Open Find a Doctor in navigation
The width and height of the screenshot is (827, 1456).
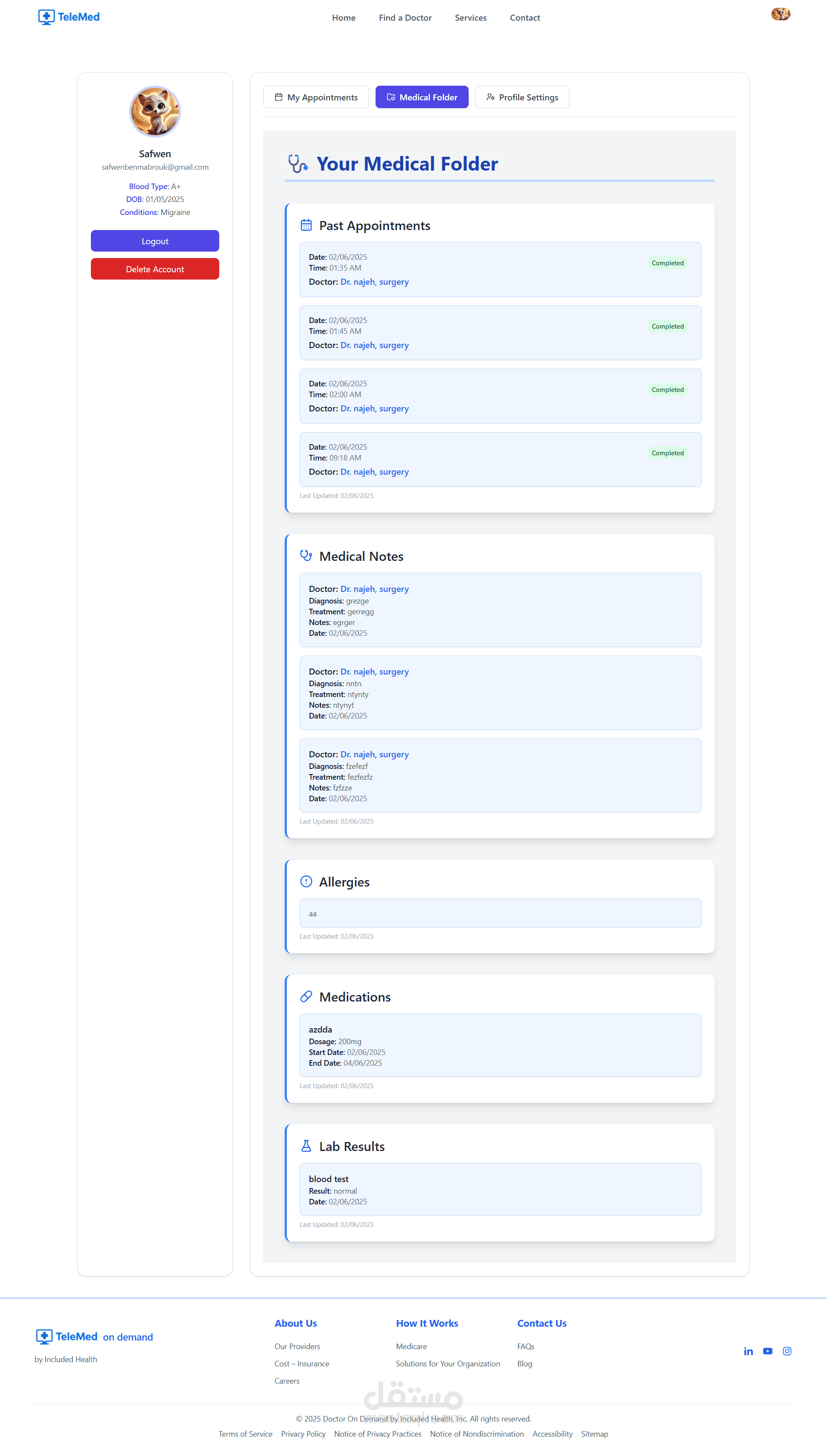pos(405,18)
